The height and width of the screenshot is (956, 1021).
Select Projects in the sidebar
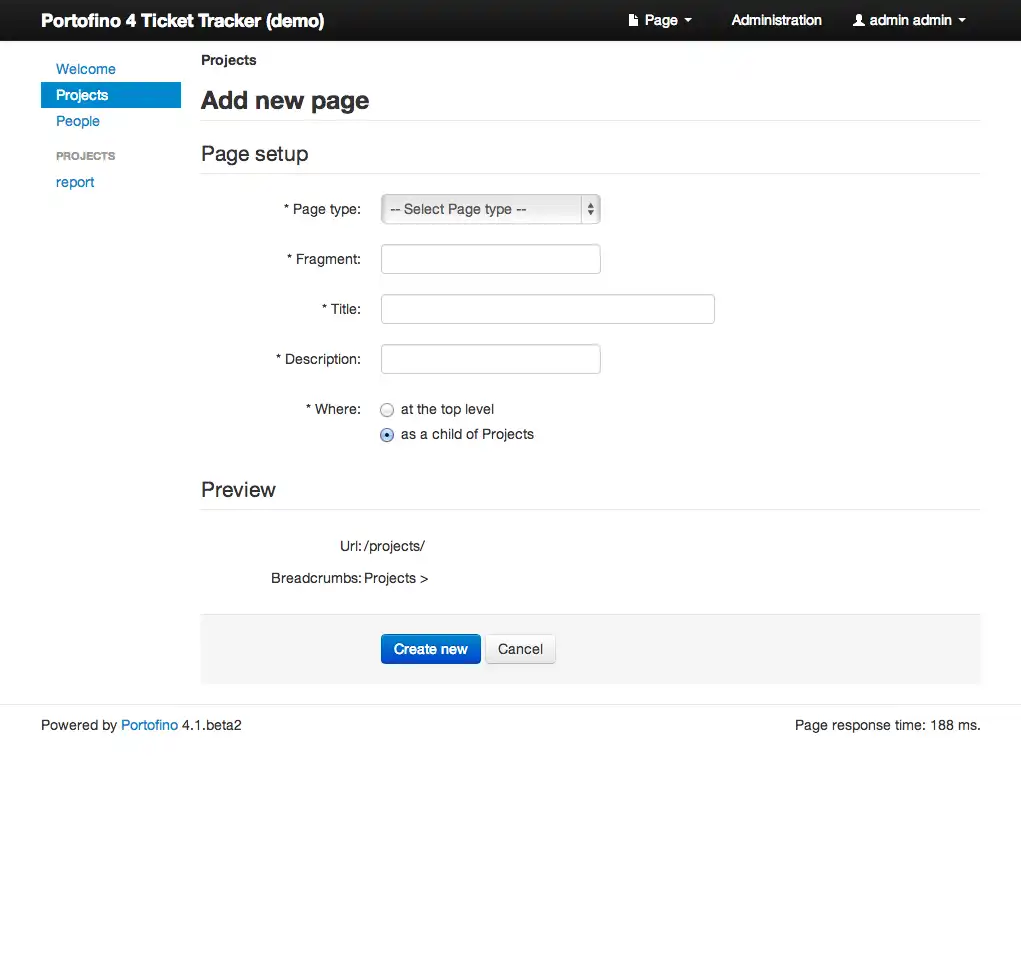point(82,95)
